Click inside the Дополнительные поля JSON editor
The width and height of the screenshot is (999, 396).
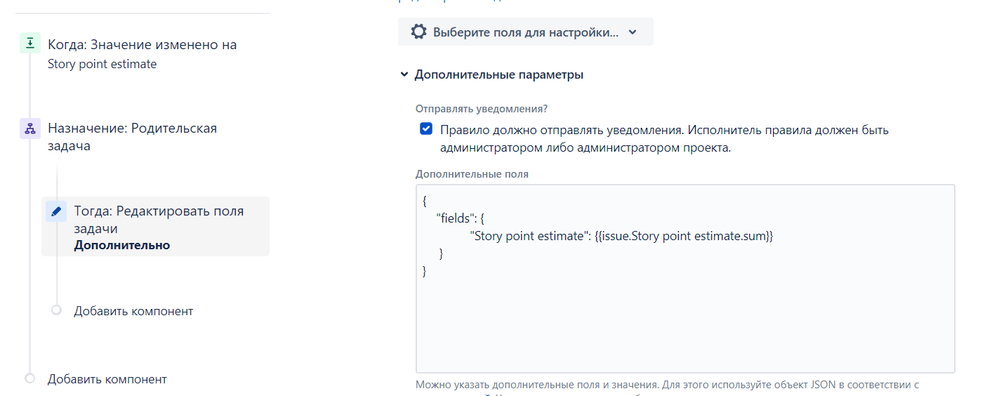pos(686,278)
